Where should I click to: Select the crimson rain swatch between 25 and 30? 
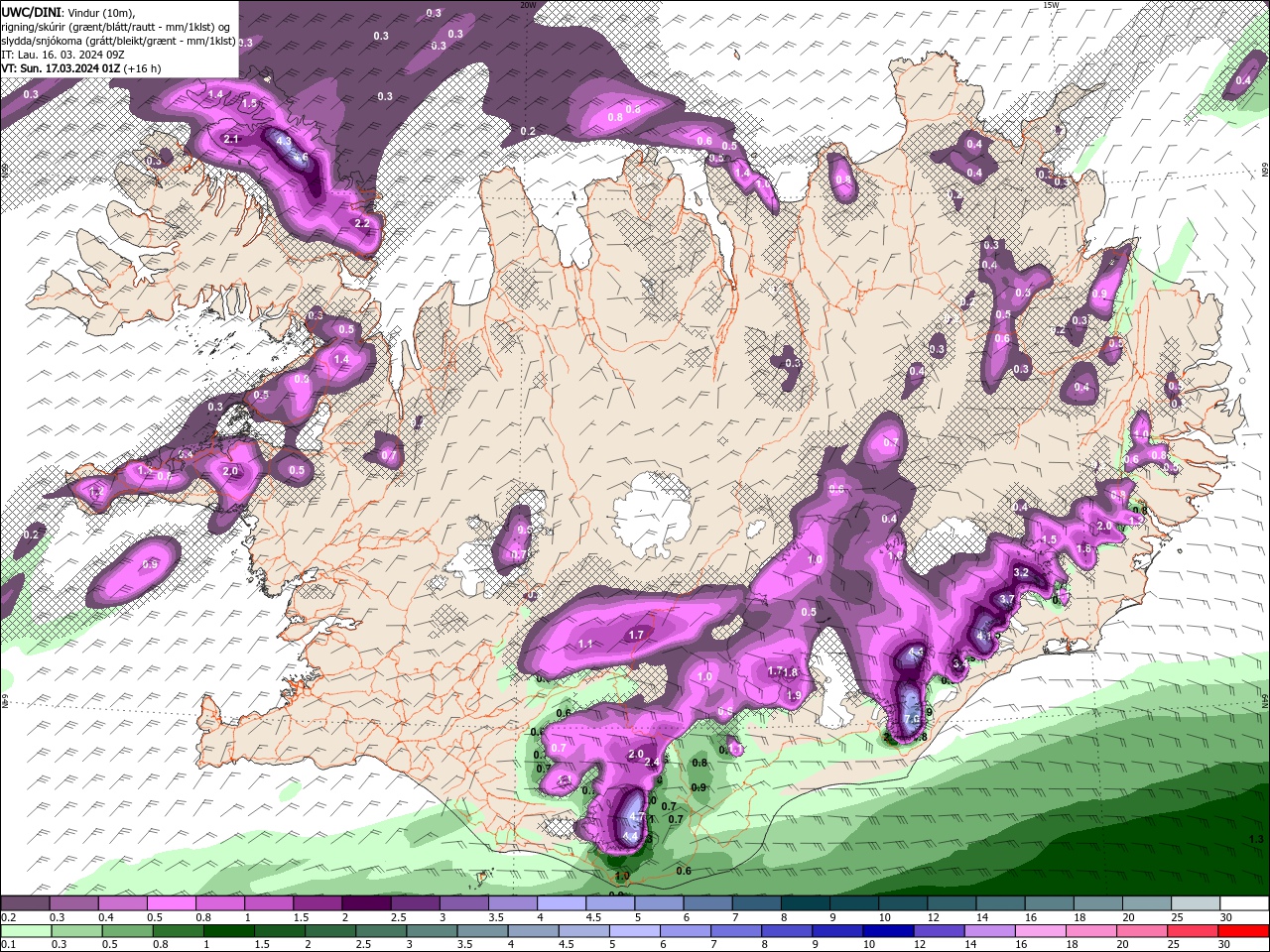point(1194,931)
